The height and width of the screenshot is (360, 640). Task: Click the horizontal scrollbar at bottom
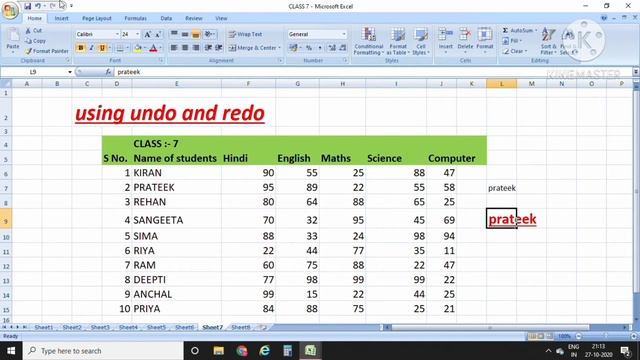pos(490,327)
